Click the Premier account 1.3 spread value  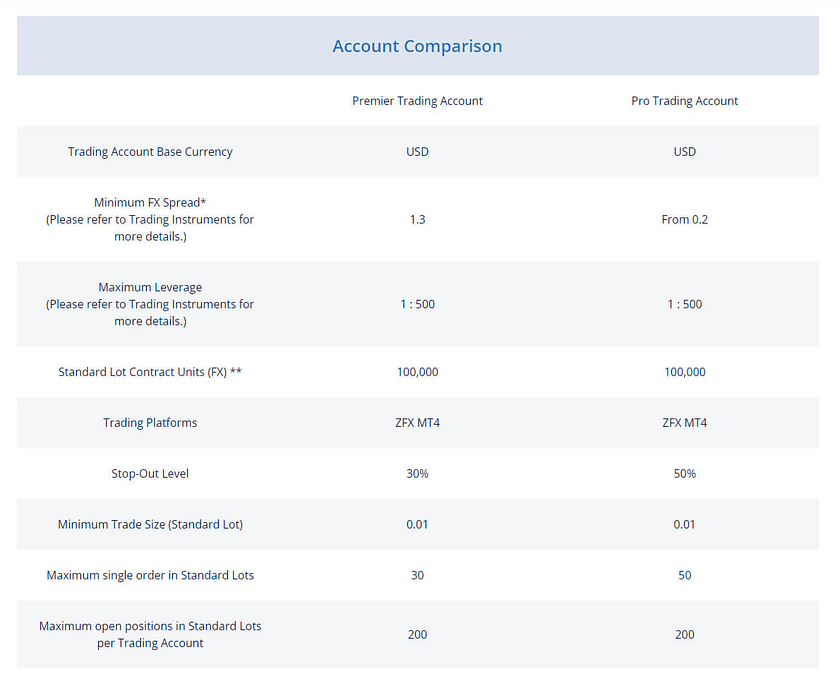pyautogui.click(x=417, y=219)
